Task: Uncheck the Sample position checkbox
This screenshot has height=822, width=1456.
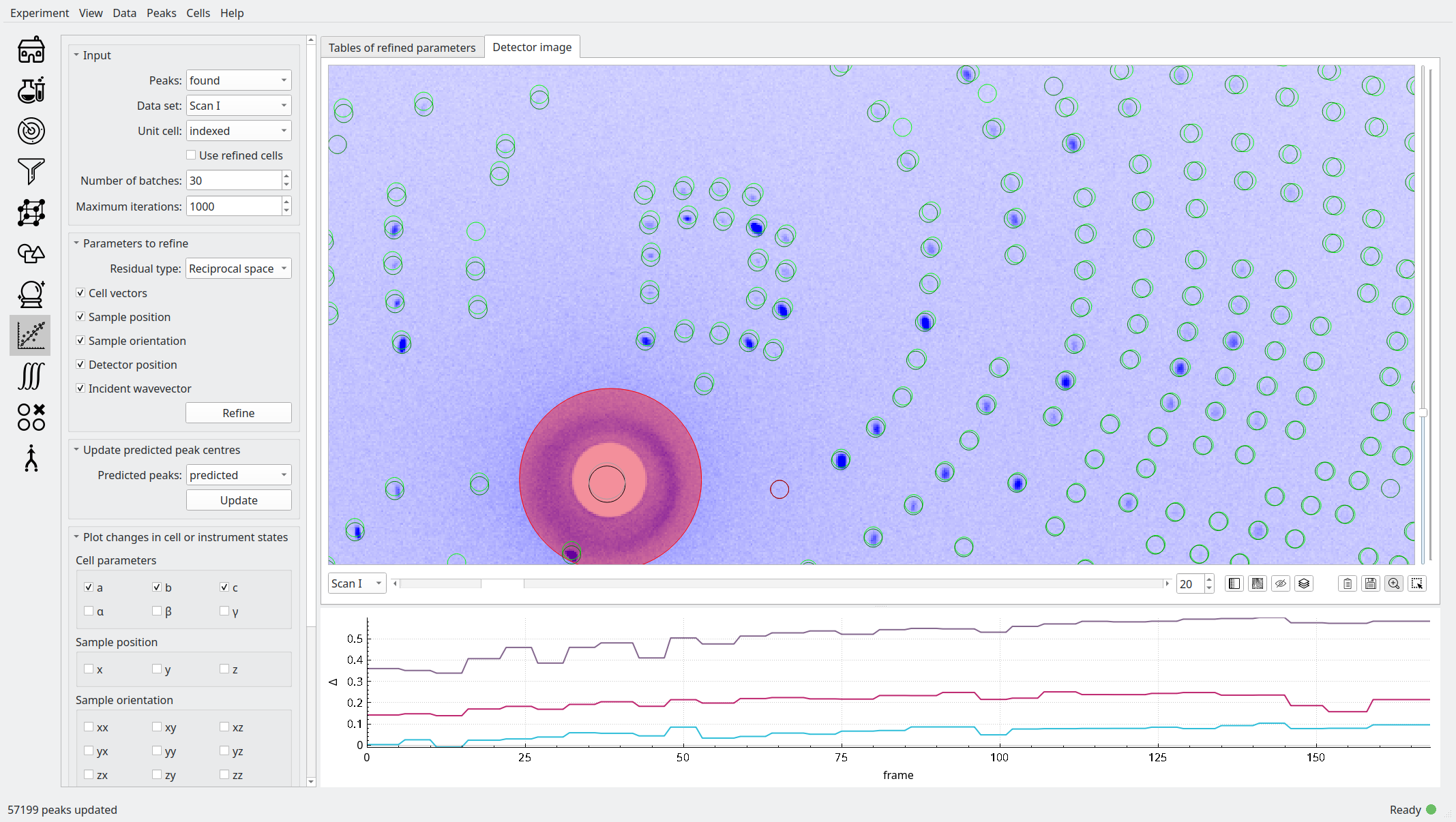Action: tap(80, 317)
